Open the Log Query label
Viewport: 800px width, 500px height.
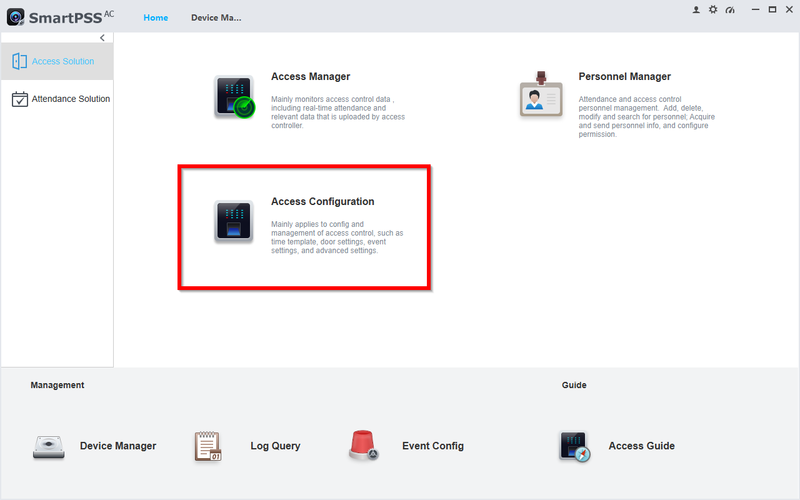pyautogui.click(x=276, y=446)
